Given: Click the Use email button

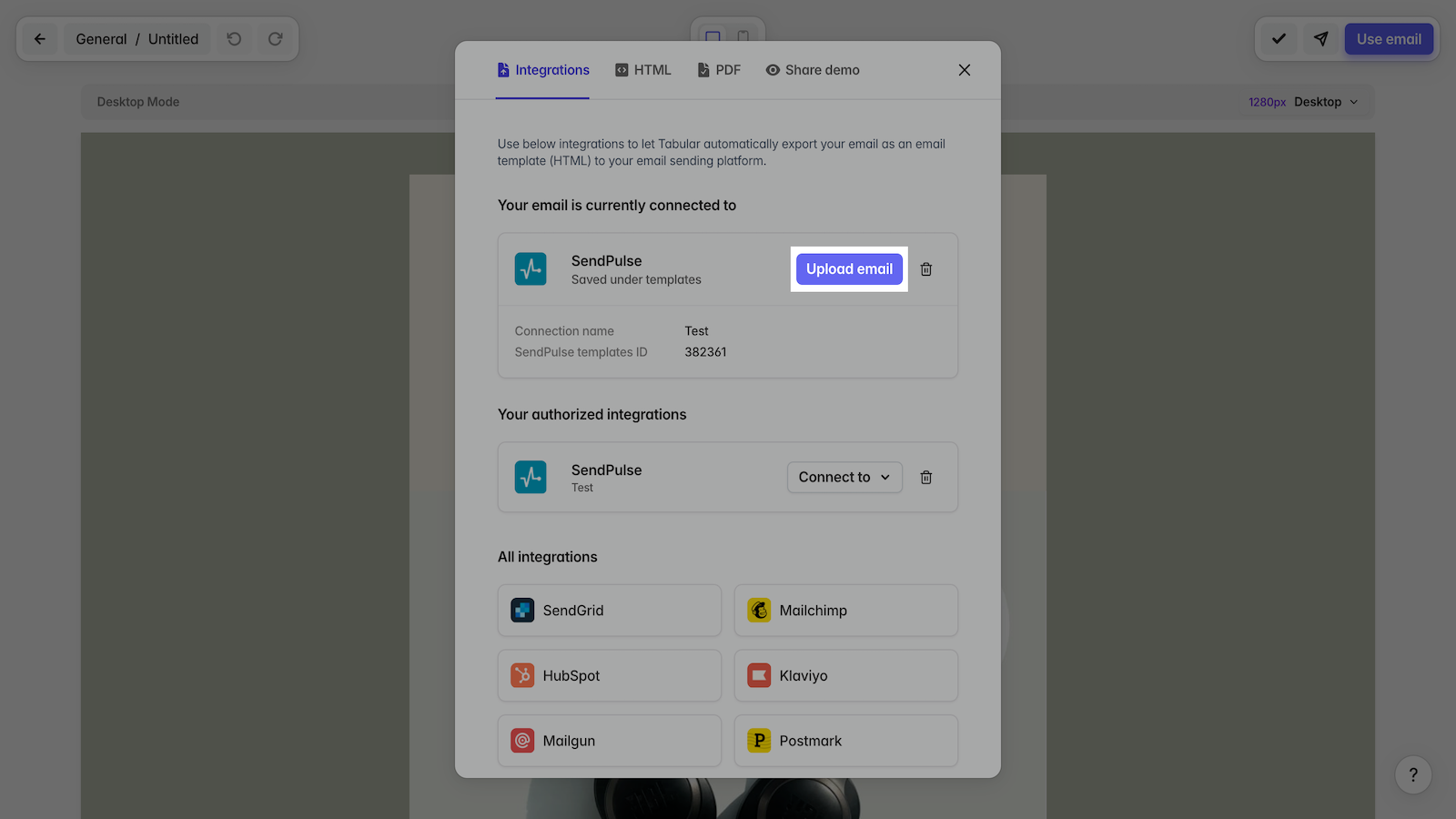Looking at the screenshot, I should (x=1388, y=39).
